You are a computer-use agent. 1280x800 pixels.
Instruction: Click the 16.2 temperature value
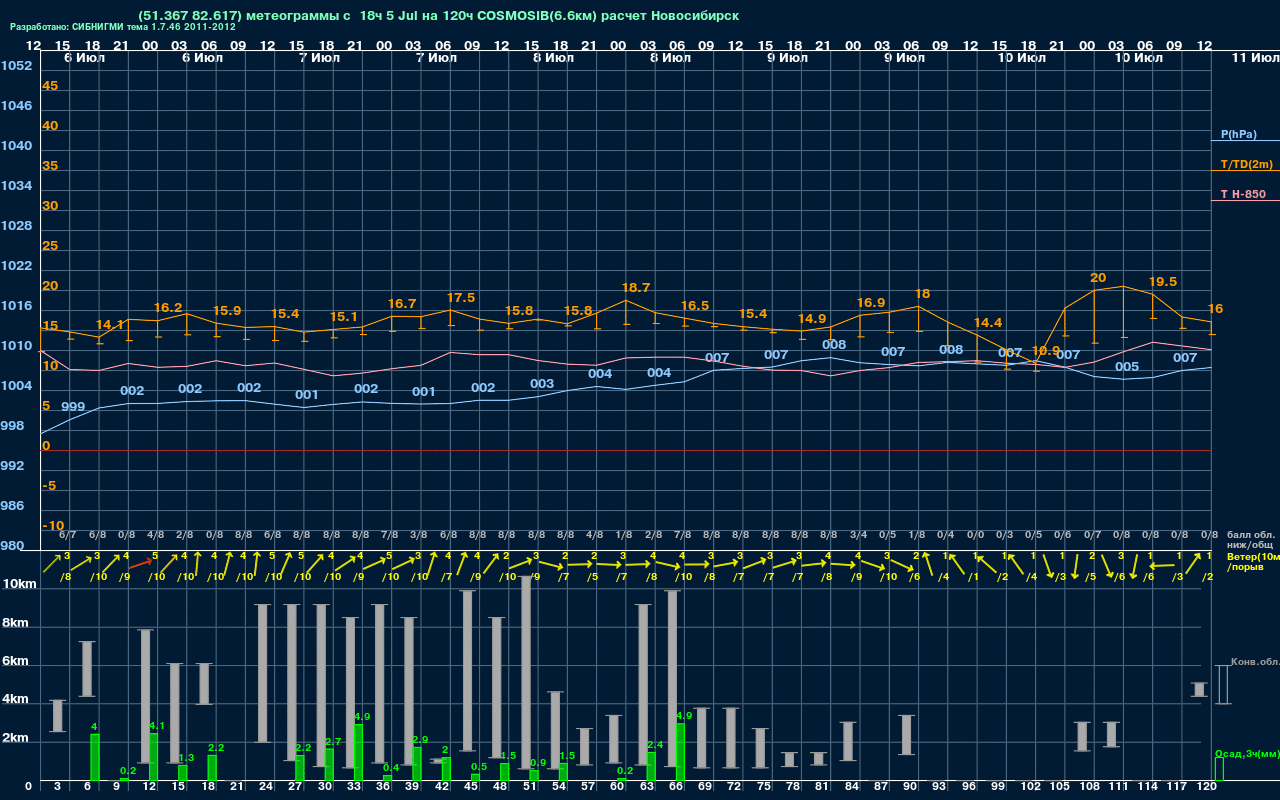click(x=168, y=308)
